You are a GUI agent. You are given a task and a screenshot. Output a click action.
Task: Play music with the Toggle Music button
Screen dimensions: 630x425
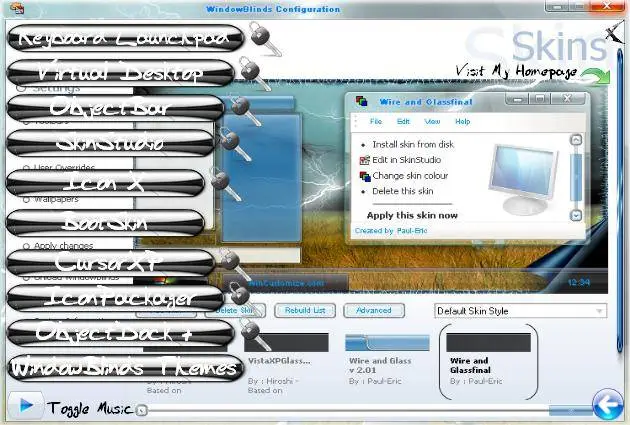[26, 406]
